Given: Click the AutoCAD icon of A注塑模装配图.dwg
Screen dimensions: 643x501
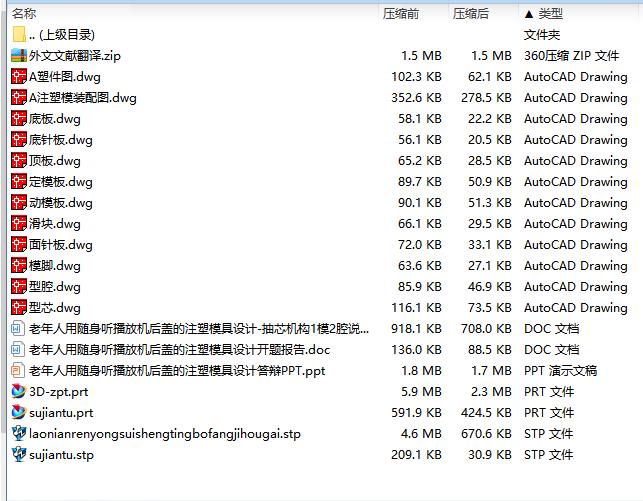Looking at the screenshot, I should click(19, 98).
